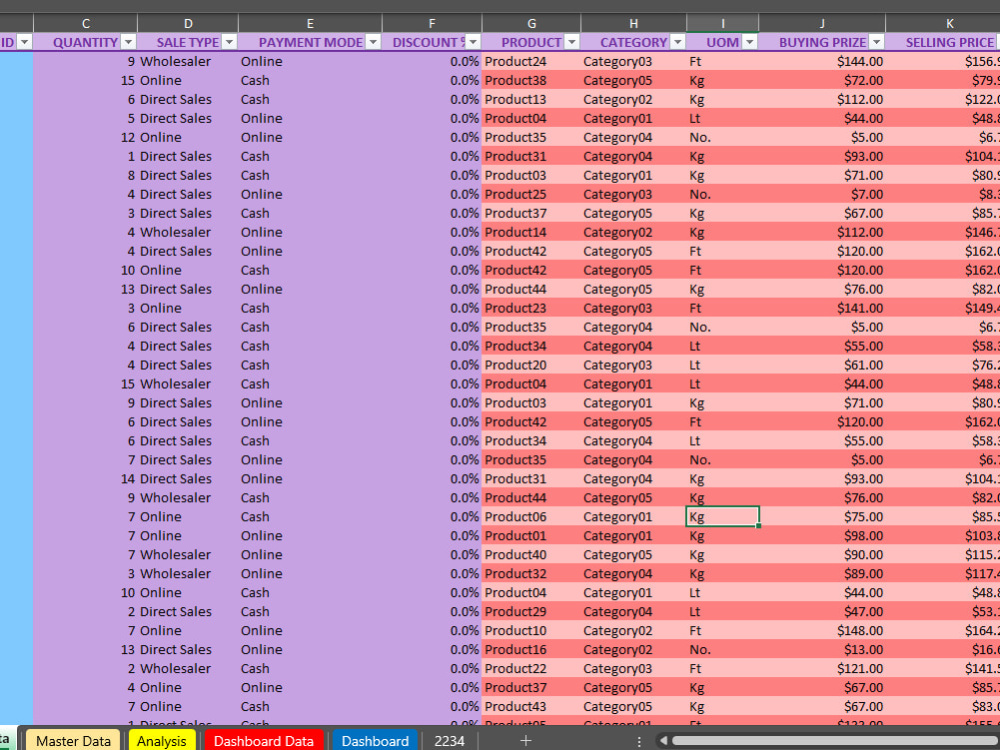Screen dimensions: 1000x750
Task: Click the Product29 cell
Action: click(x=531, y=612)
